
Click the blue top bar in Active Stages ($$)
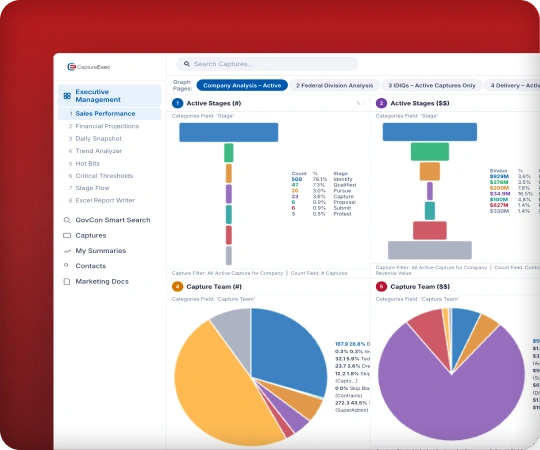pos(430,132)
